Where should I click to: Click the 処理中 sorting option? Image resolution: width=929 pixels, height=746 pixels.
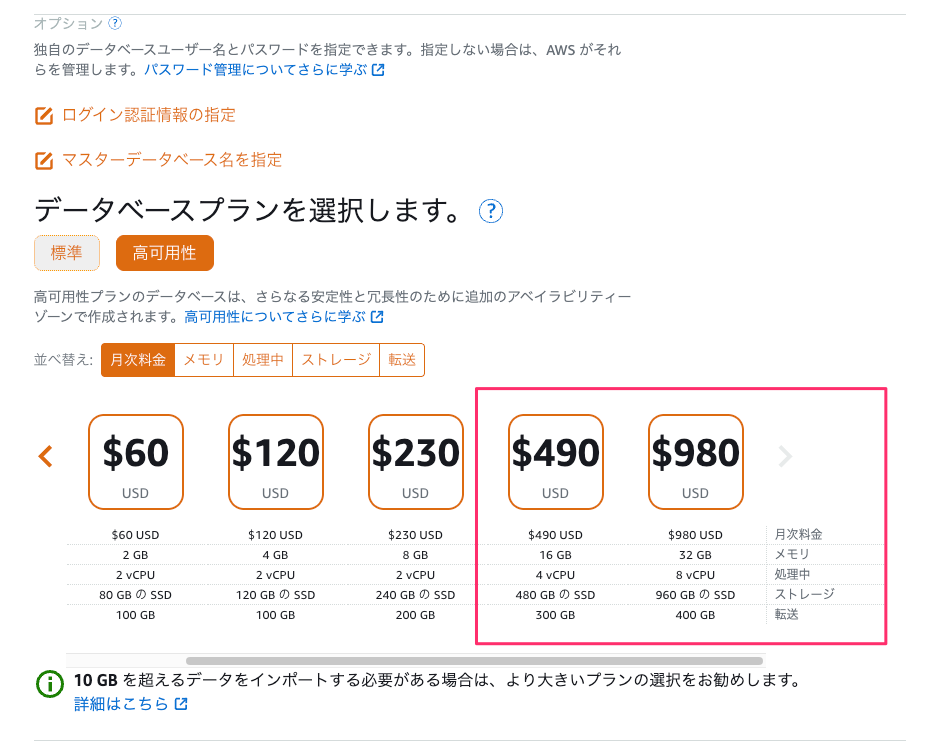[x=262, y=360]
